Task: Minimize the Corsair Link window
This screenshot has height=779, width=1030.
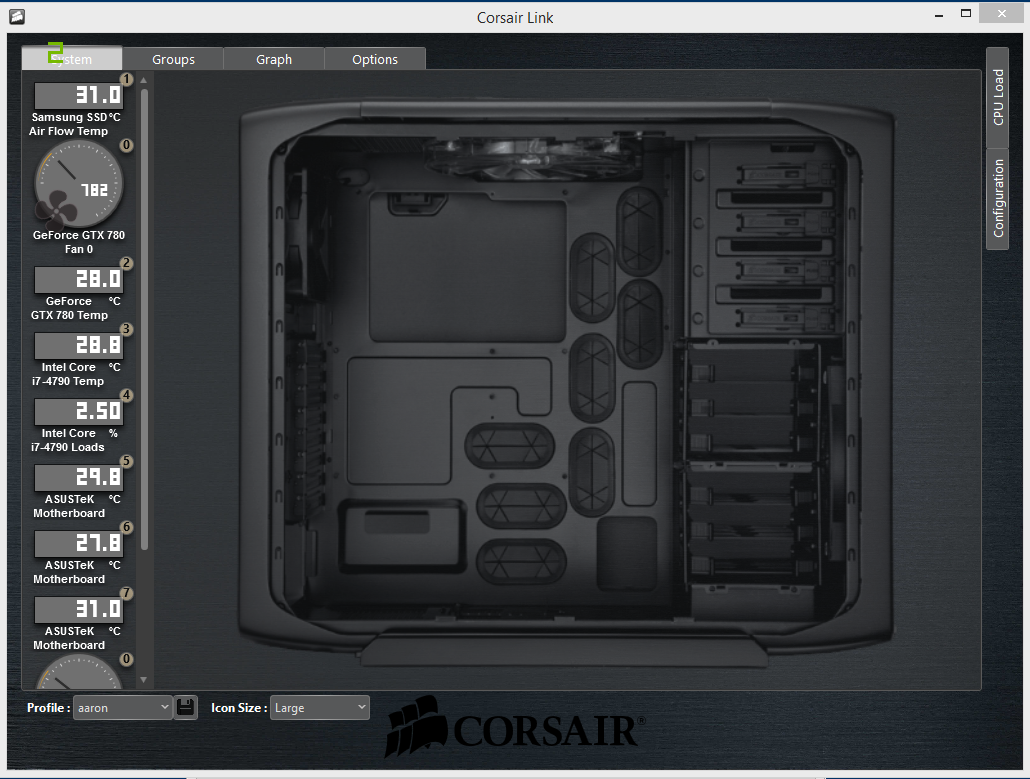Action: [939, 14]
